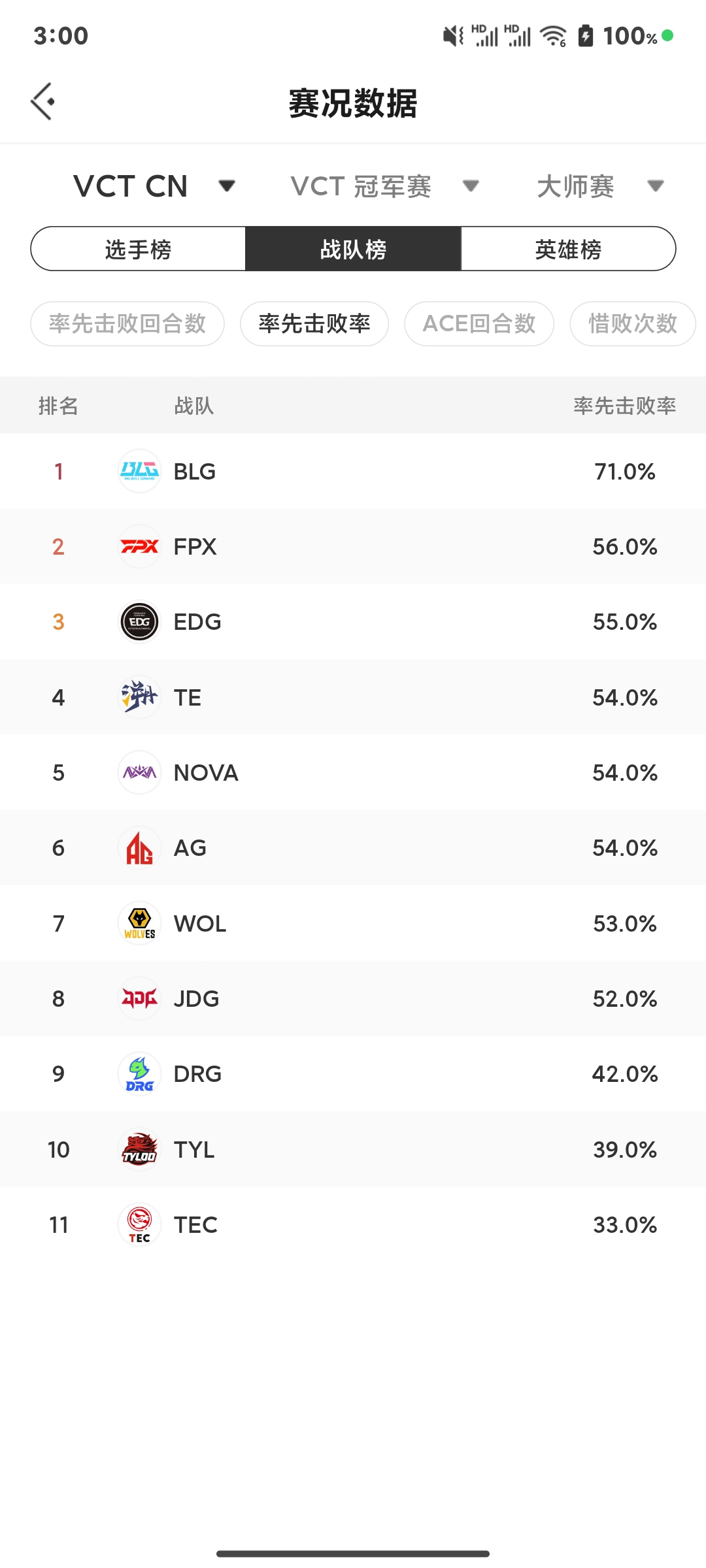This screenshot has height=1568, width=706.
Task: Tap the back arrow icon
Action: (42, 101)
